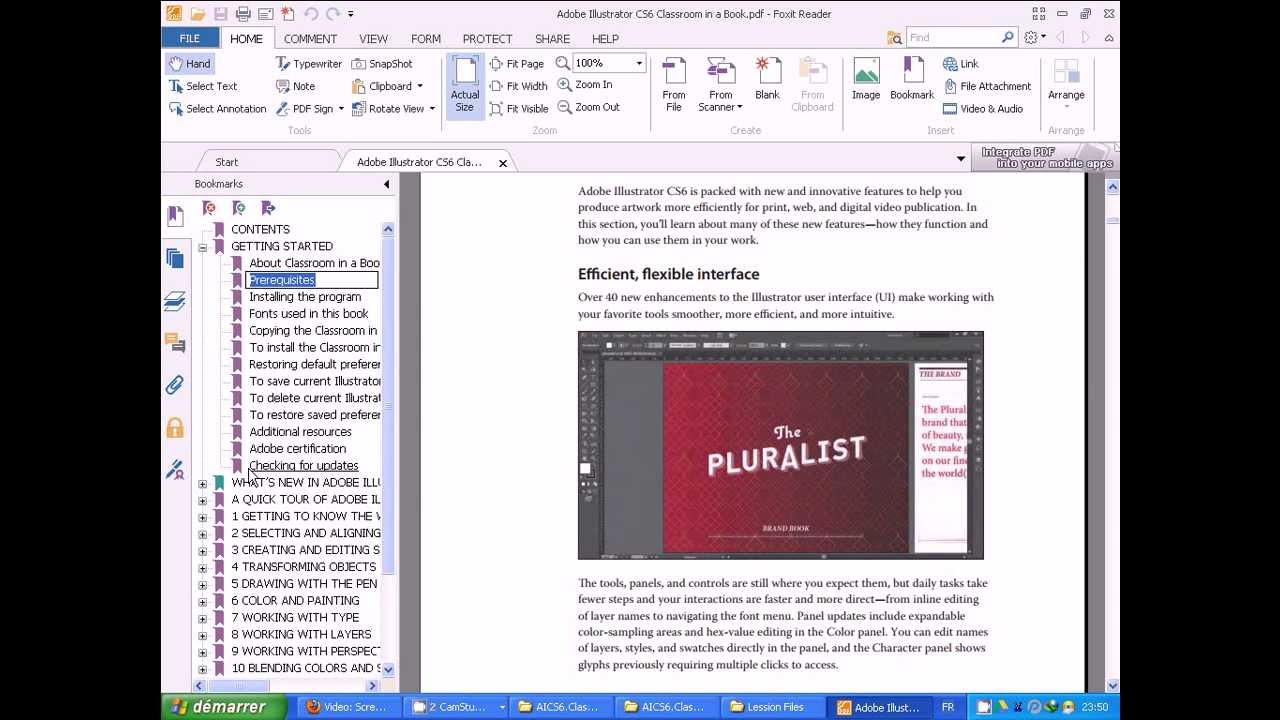Open the Comments panel in sidebar
The width and height of the screenshot is (1280, 720).
(175, 343)
